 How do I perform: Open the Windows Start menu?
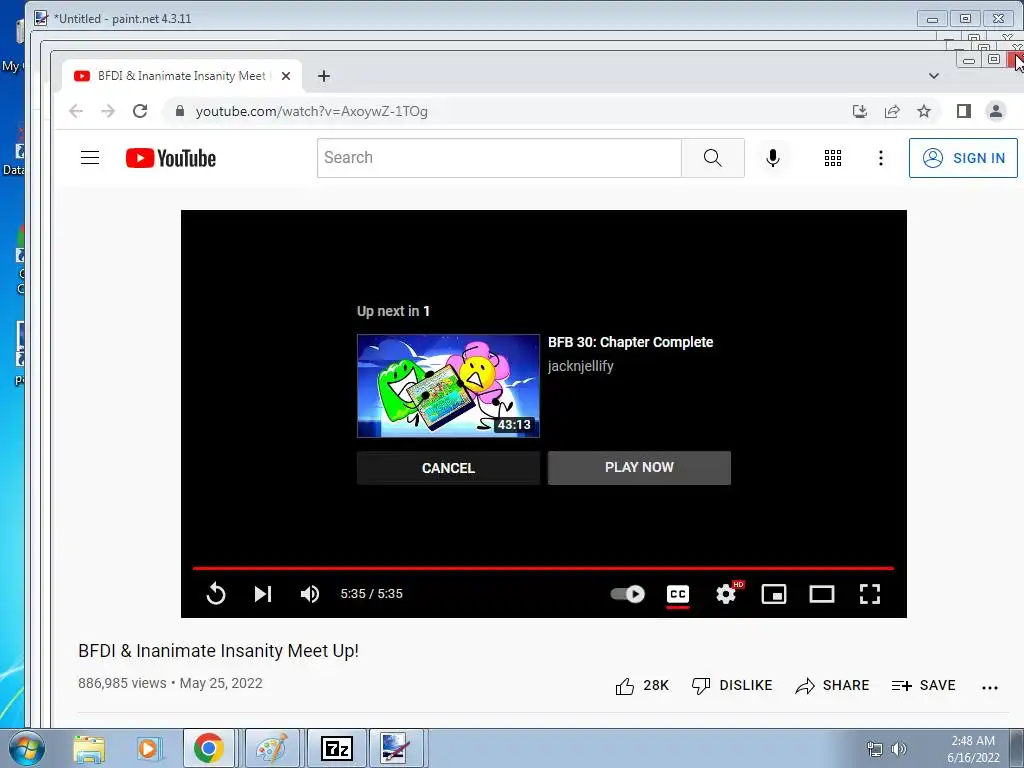26,748
